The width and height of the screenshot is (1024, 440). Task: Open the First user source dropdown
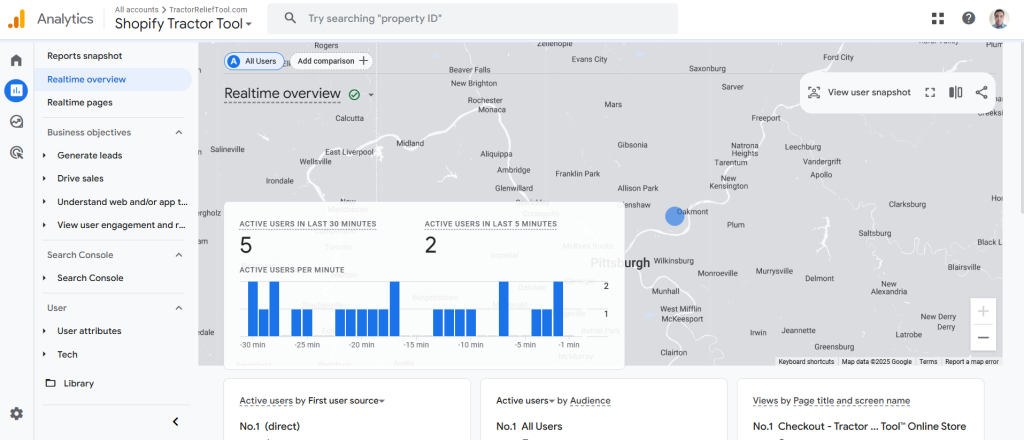[x=346, y=401]
